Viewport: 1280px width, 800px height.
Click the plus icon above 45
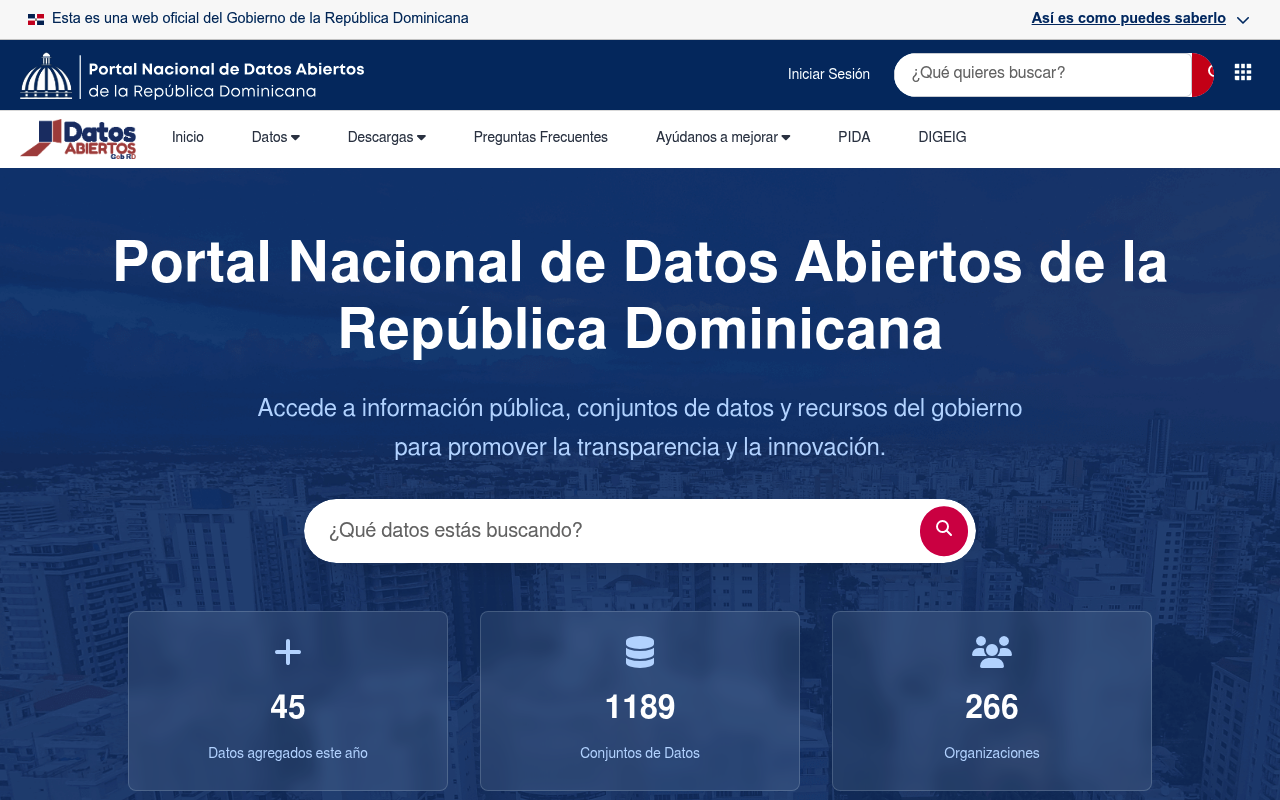(x=288, y=652)
